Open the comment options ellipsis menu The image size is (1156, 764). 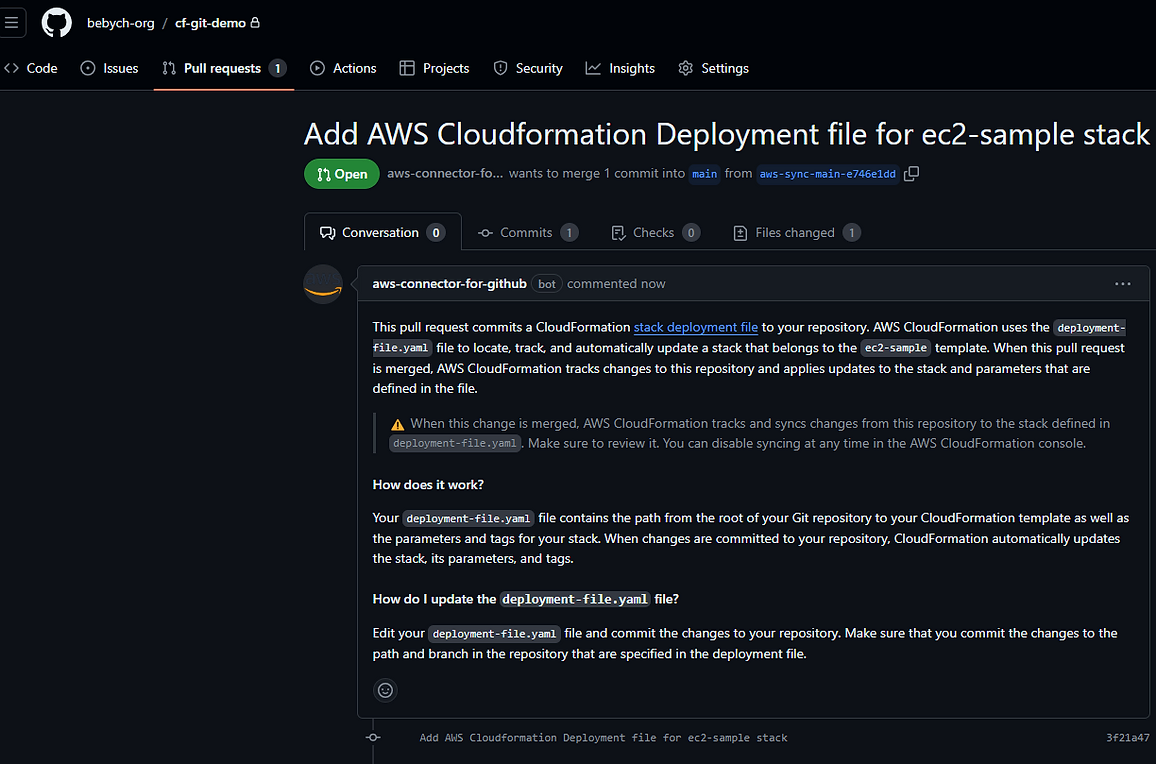point(1123,284)
